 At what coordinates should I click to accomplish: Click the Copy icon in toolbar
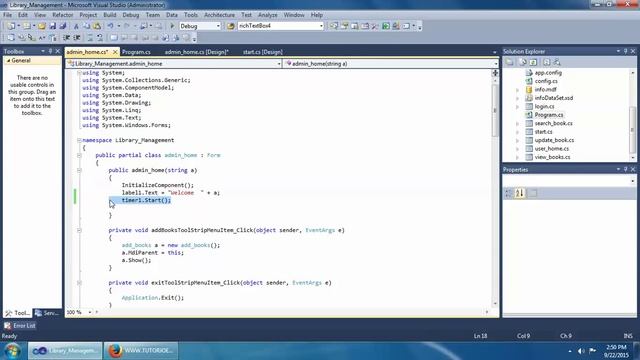point(87,26)
